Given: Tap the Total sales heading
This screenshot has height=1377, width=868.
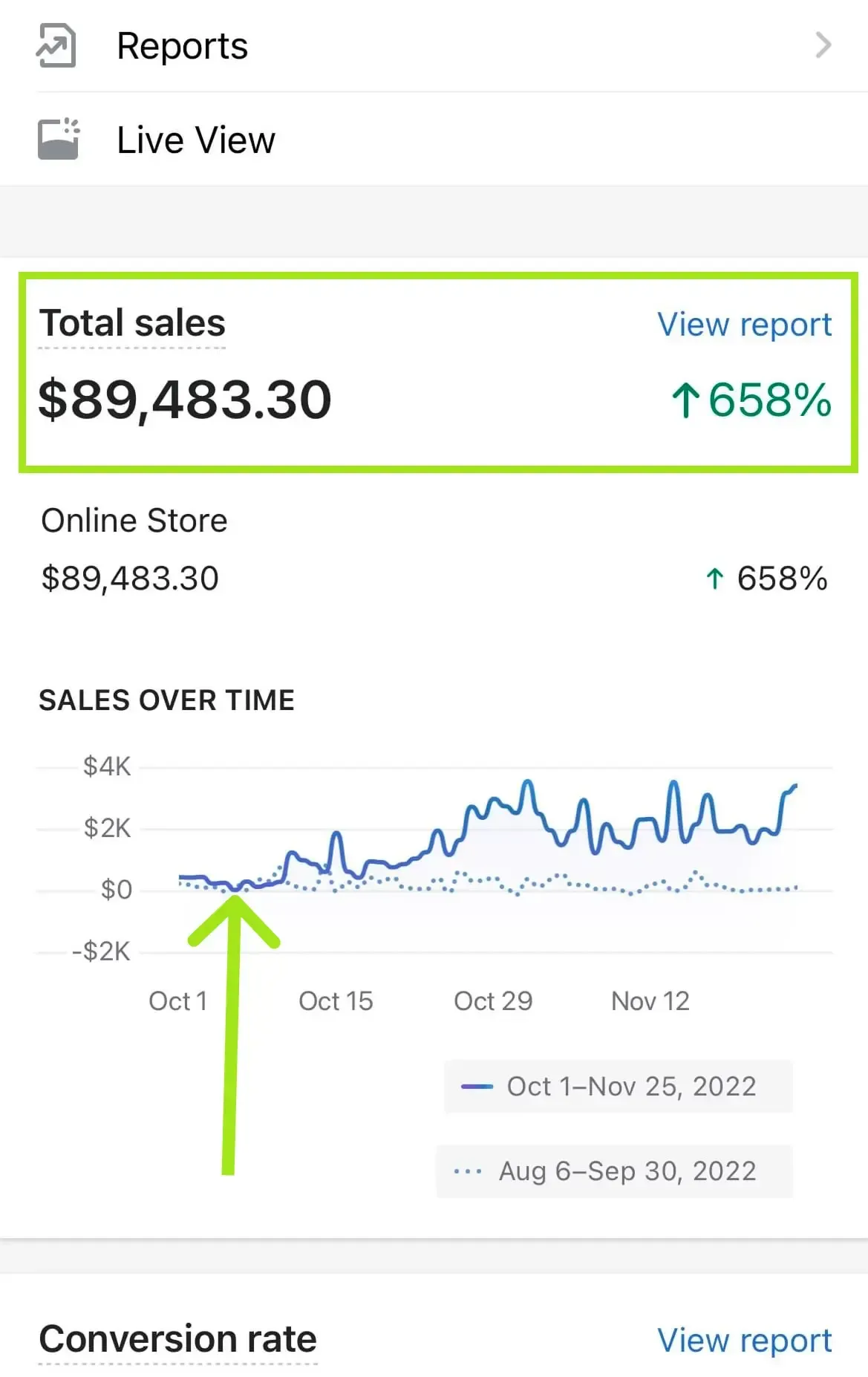Looking at the screenshot, I should [x=132, y=323].
